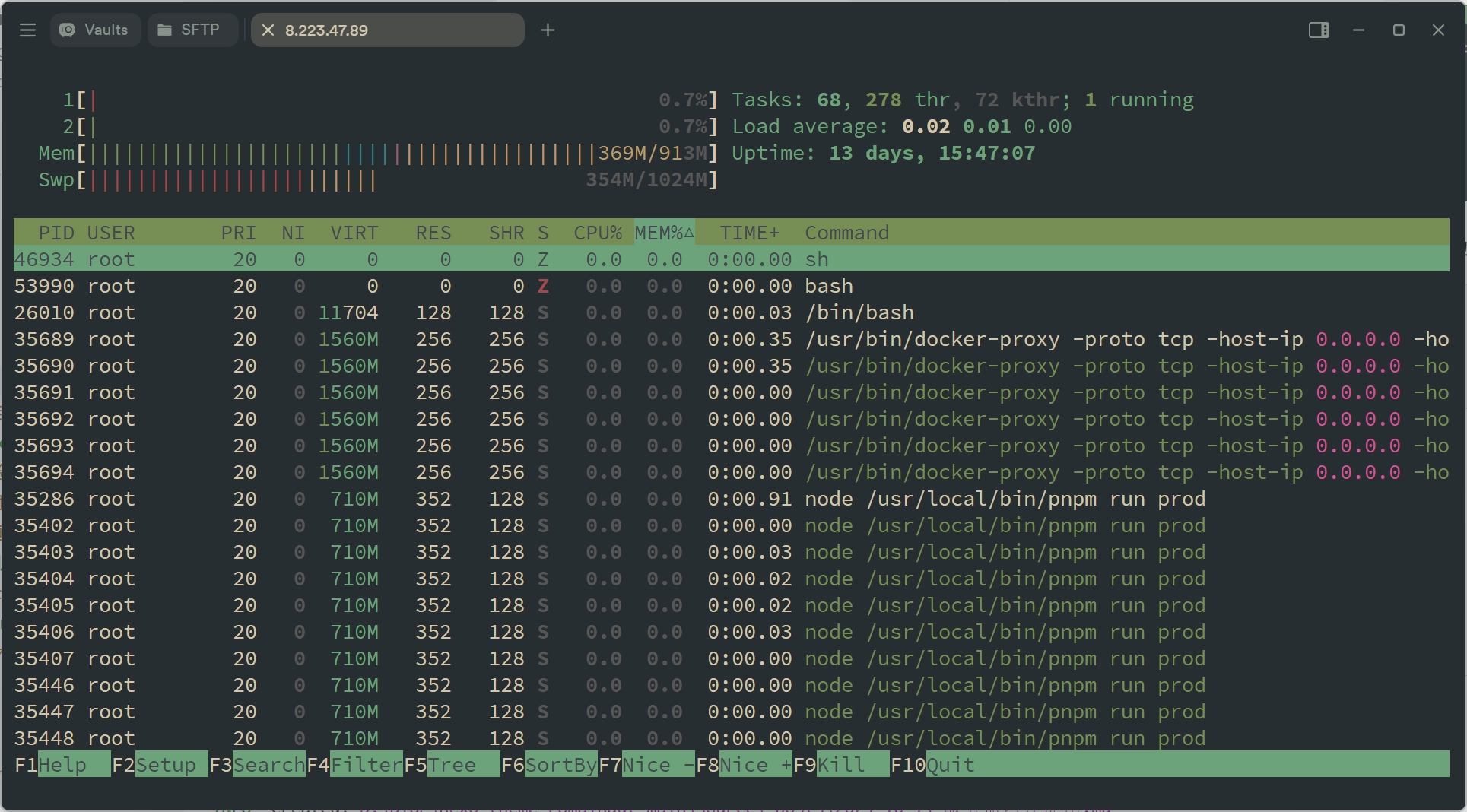The image size is (1467, 812).
Task: Click the Load average values
Action: (987, 126)
